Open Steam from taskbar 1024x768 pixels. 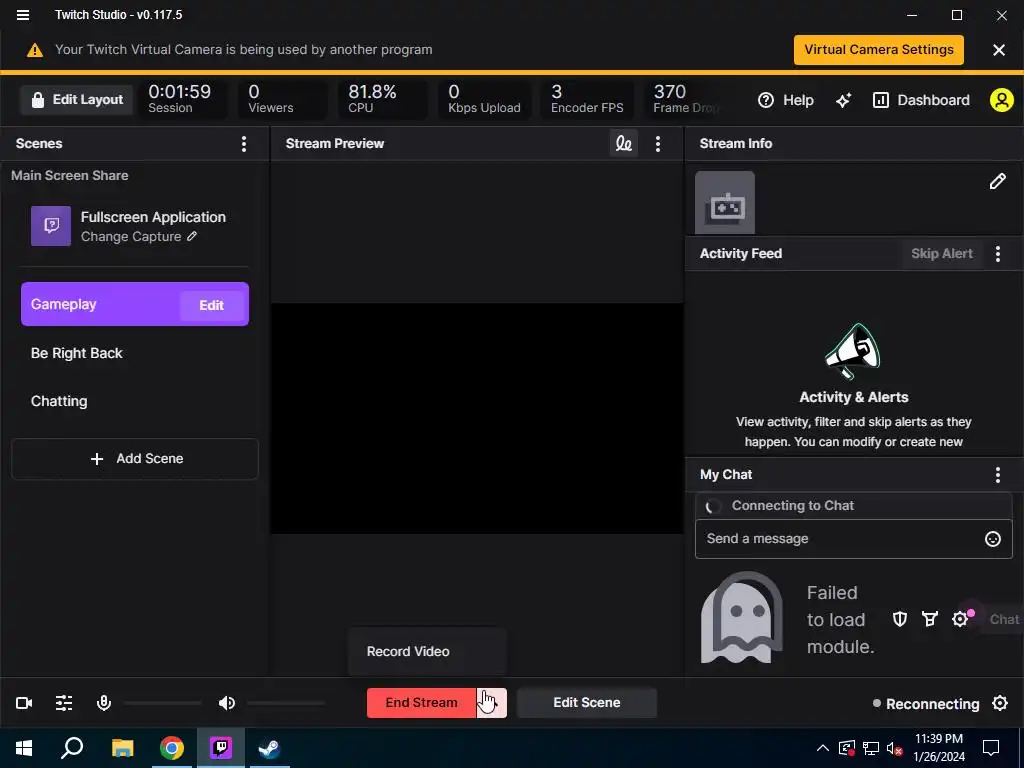(x=269, y=748)
